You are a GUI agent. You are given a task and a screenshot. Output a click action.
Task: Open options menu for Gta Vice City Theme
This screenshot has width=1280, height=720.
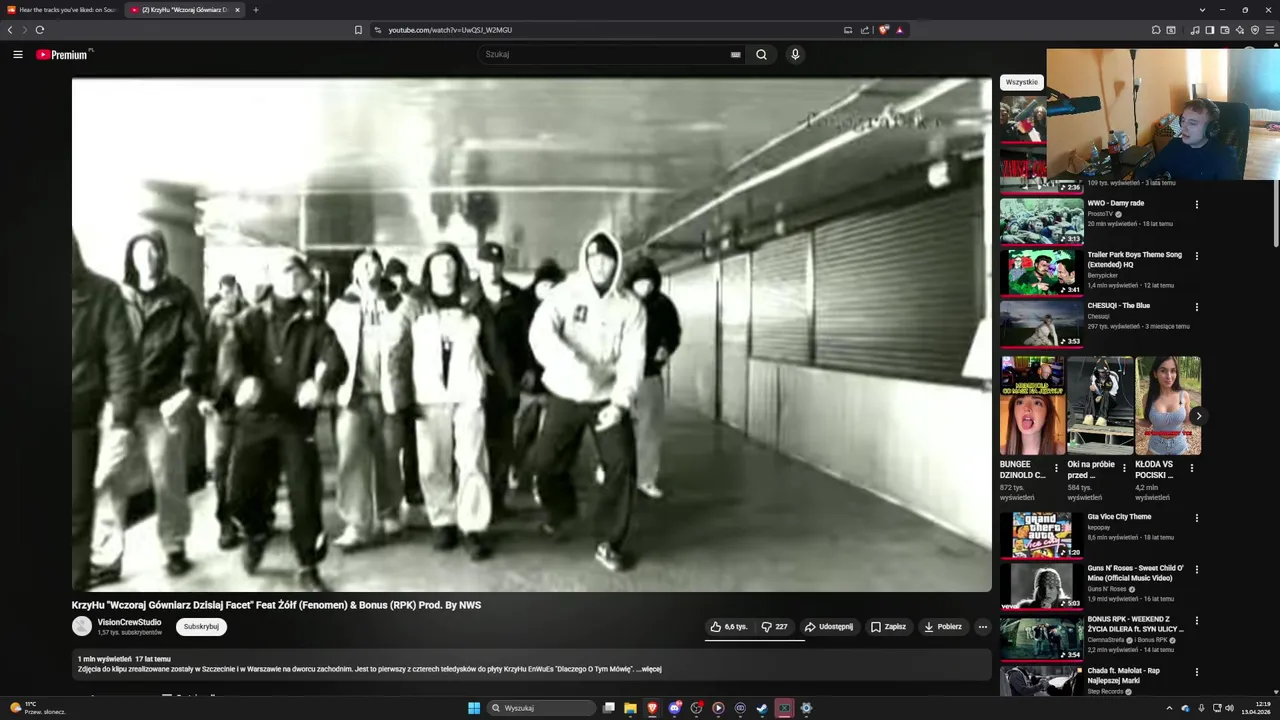1196,518
